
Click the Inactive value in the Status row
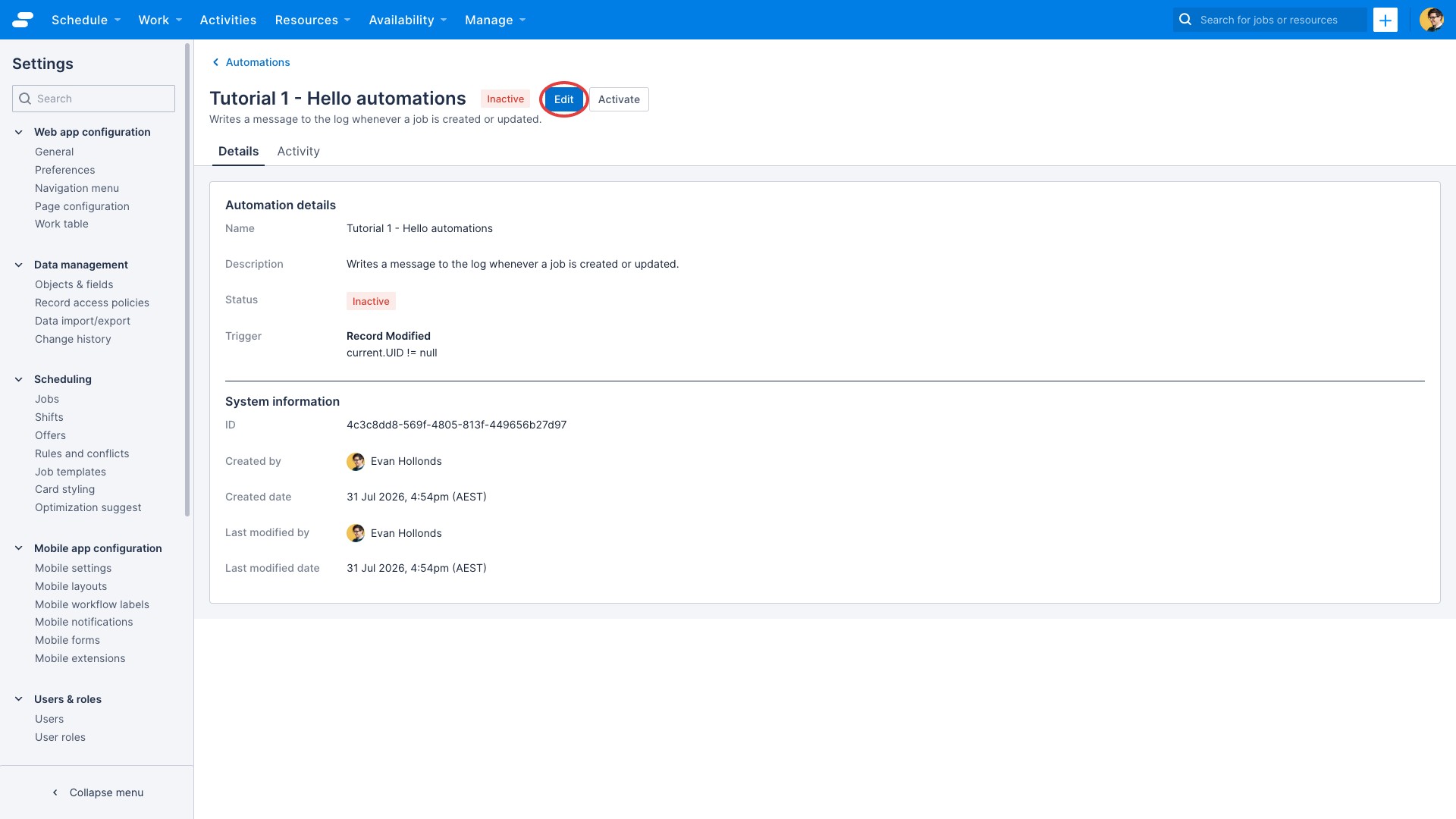point(371,301)
